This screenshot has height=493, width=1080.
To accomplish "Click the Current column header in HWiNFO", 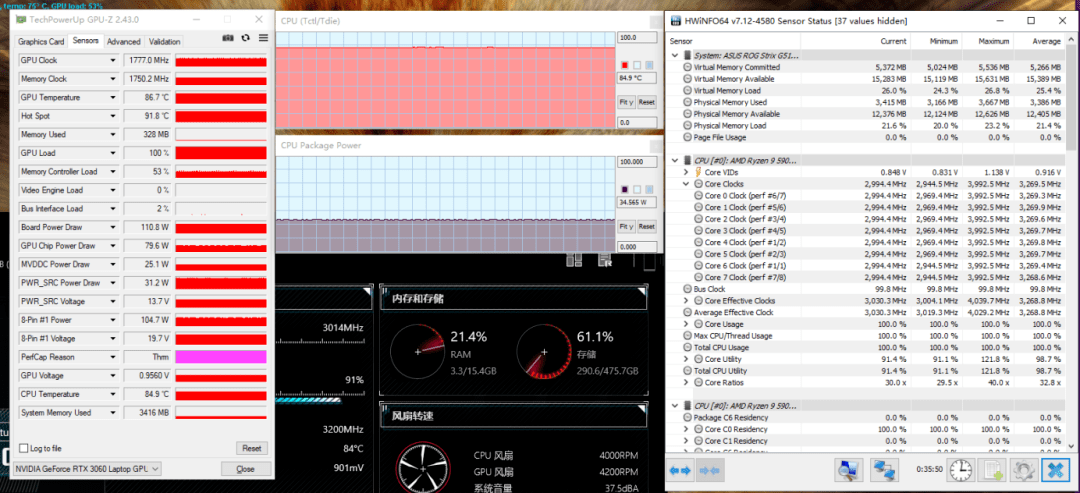I will (893, 41).
